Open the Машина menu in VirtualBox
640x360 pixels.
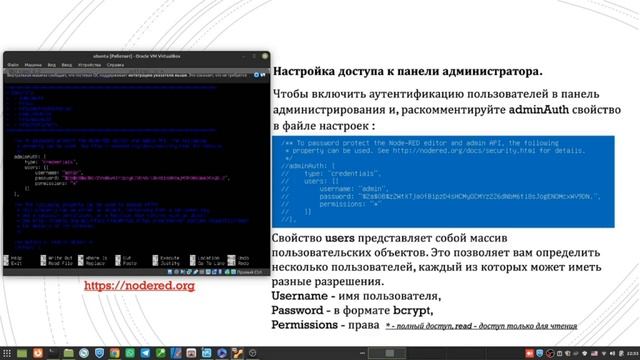tap(33, 65)
